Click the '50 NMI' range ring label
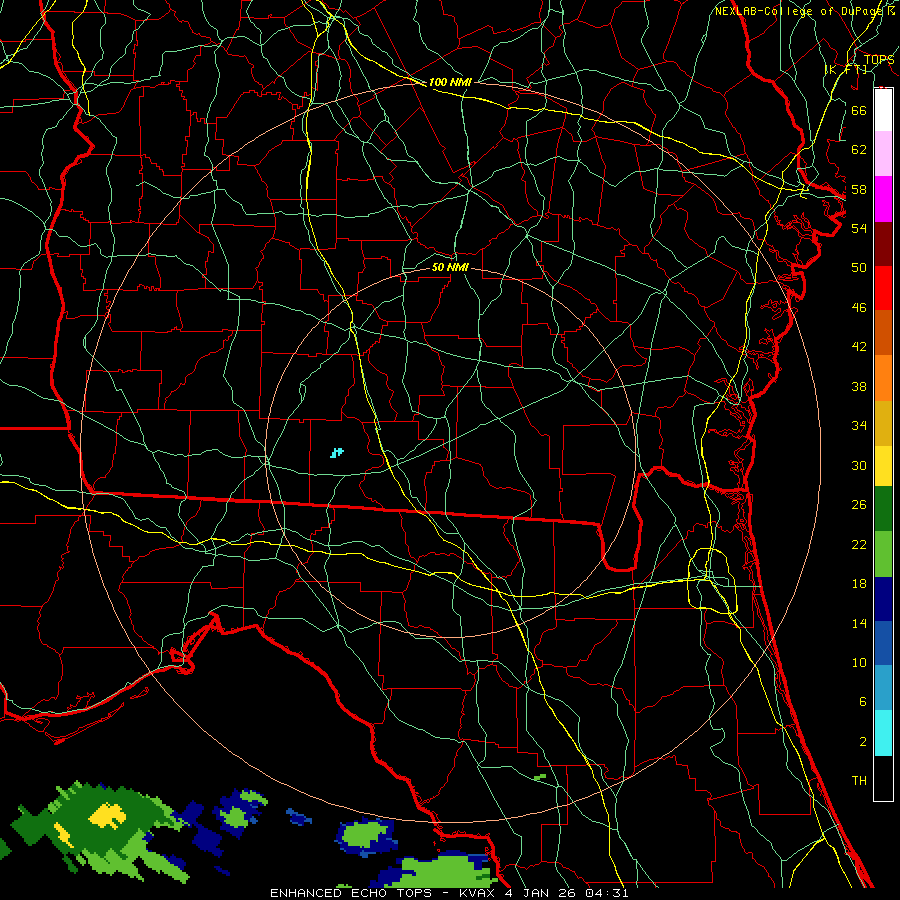The image size is (900, 900). pyautogui.click(x=450, y=267)
